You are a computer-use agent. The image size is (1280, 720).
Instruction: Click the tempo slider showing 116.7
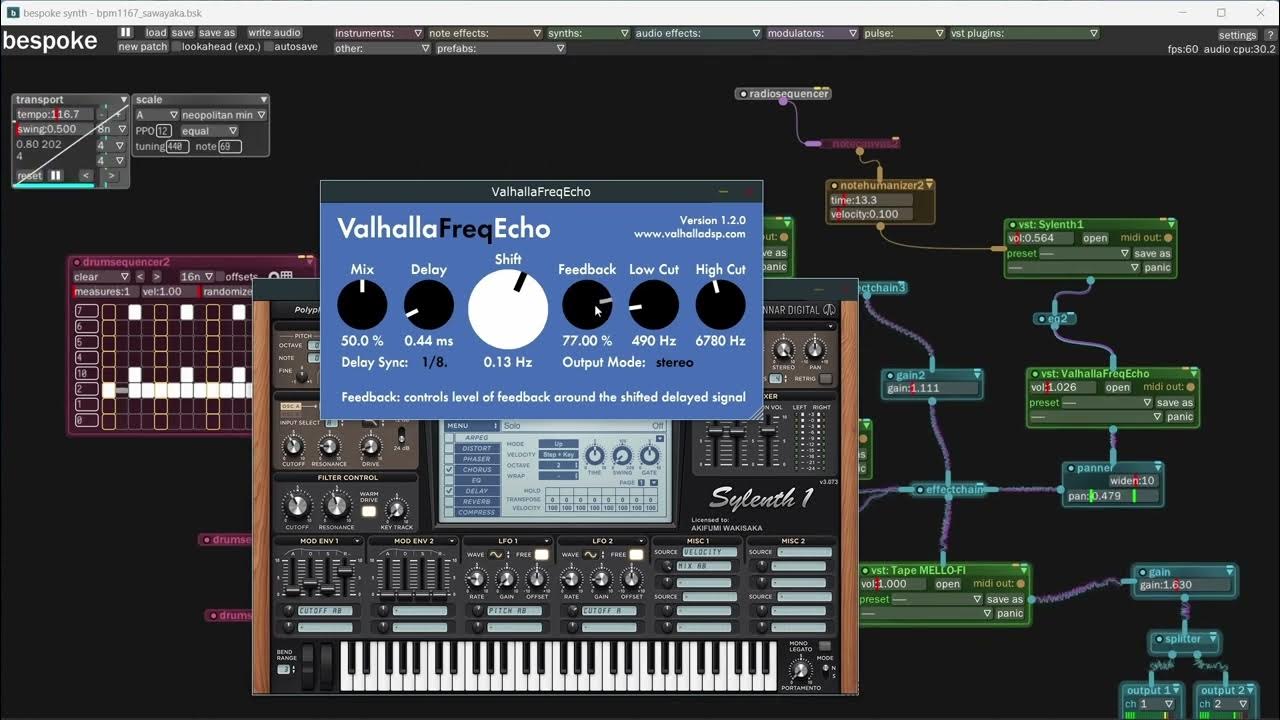pos(55,114)
